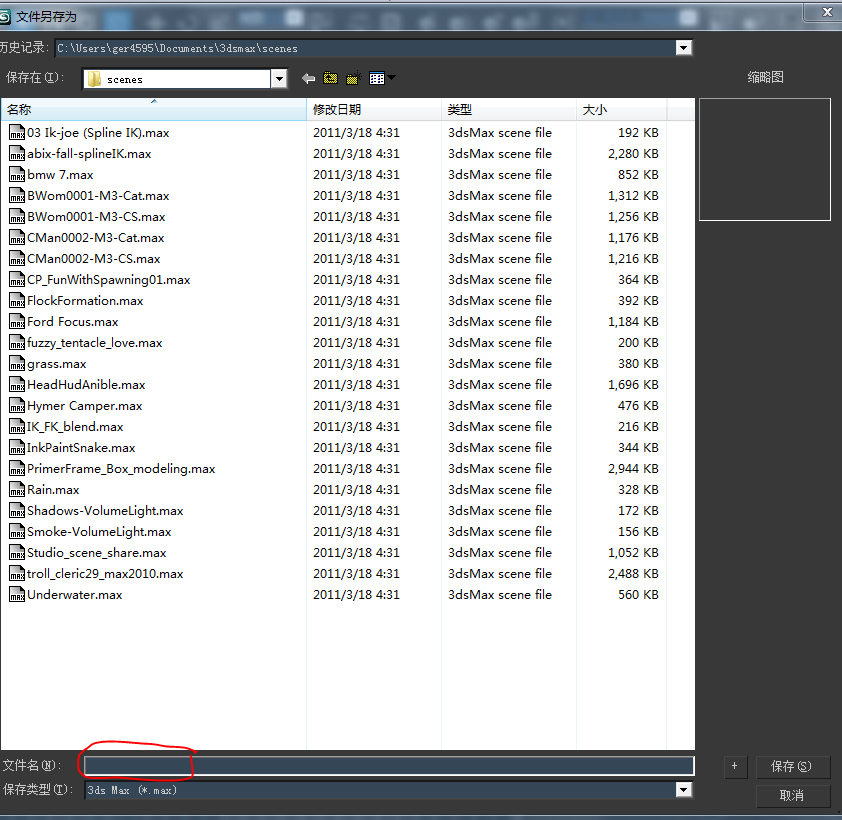Open the view menu dropdown arrow
This screenshot has height=820, width=842.
(391, 78)
